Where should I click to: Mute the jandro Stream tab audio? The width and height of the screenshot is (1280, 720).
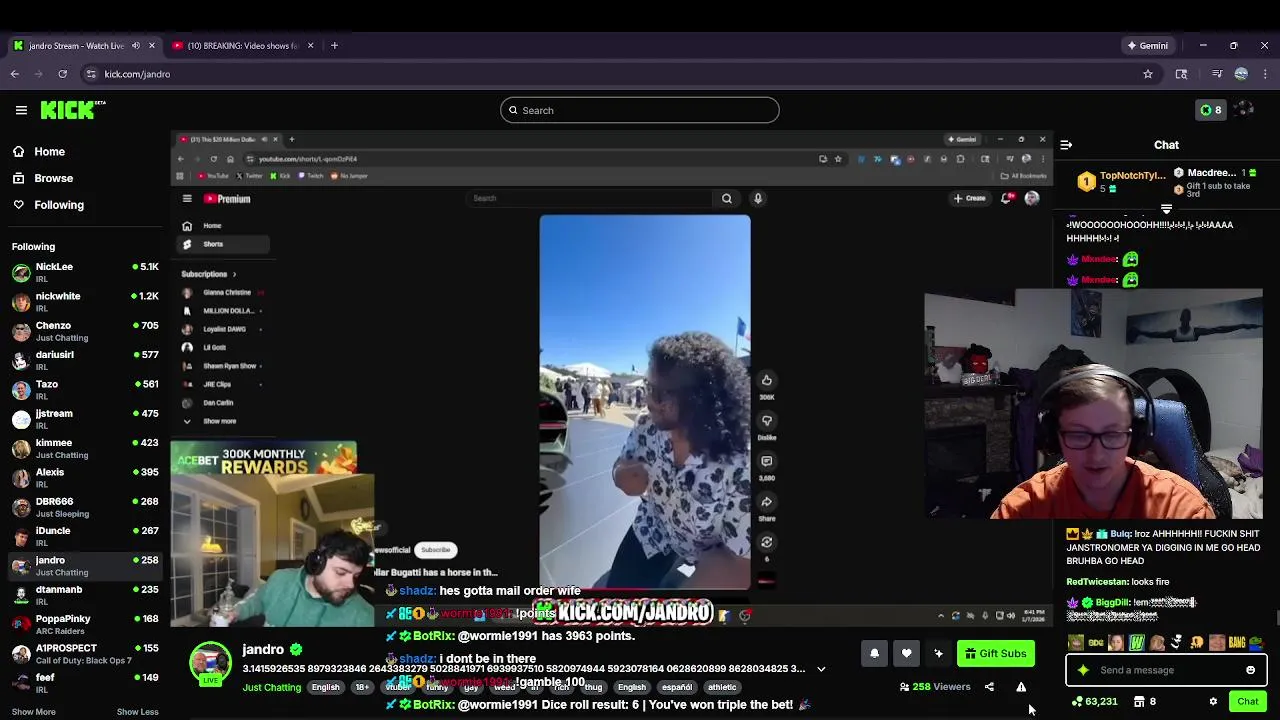[x=136, y=46]
